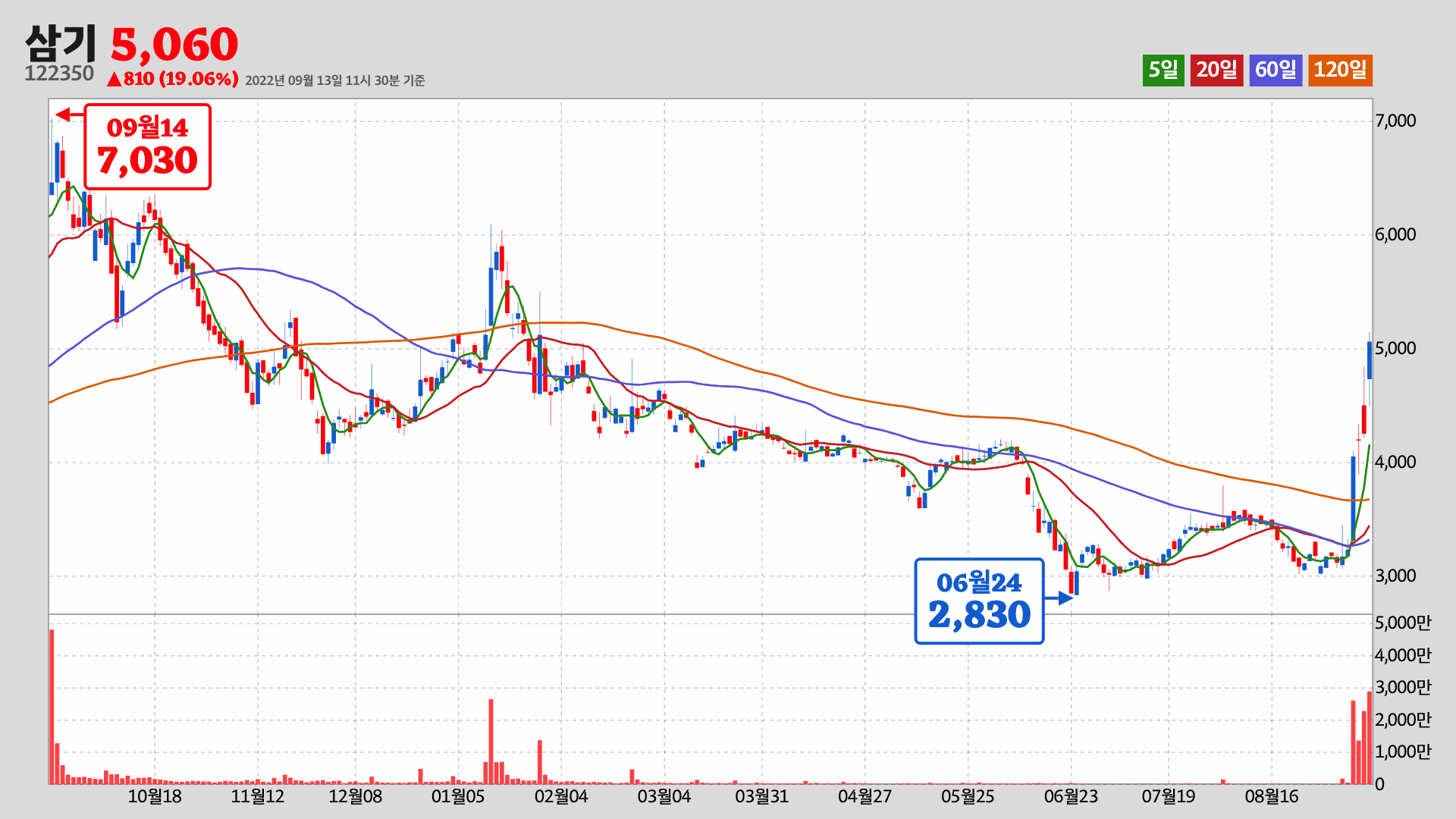Click the 2,000만 volume axis label
This screenshot has width=1456, height=819.
click(1403, 720)
